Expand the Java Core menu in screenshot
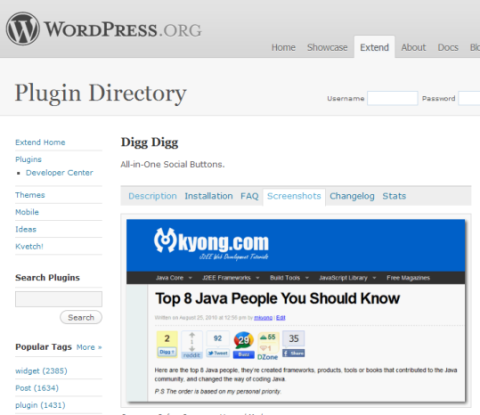 pos(174,278)
